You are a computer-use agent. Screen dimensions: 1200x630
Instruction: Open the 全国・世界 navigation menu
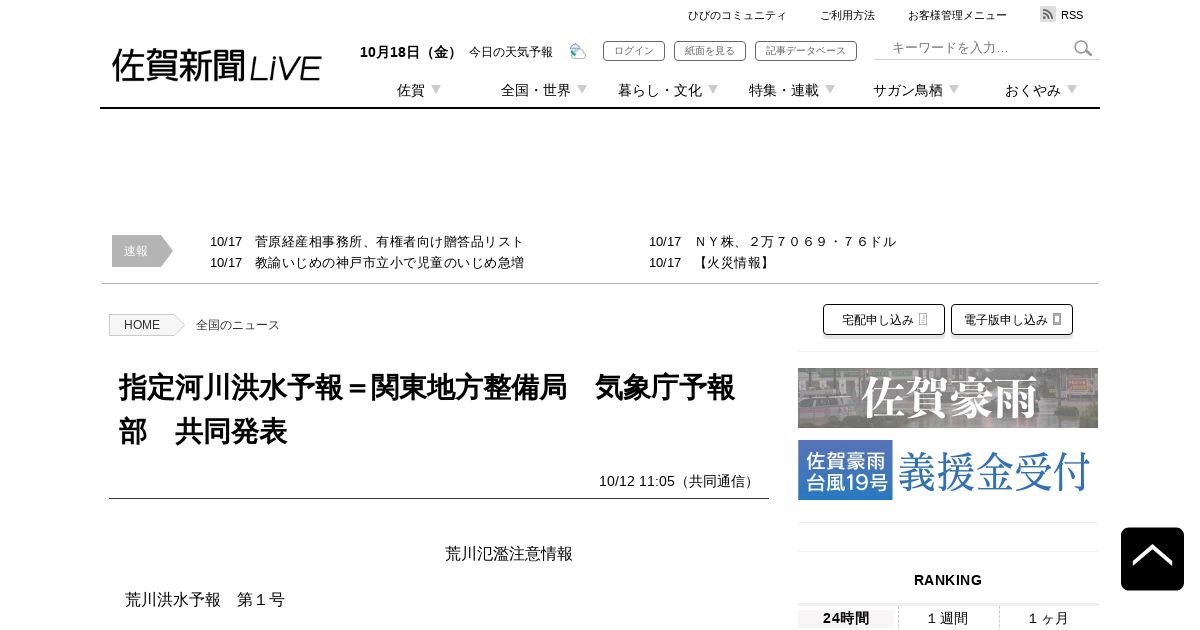point(536,90)
